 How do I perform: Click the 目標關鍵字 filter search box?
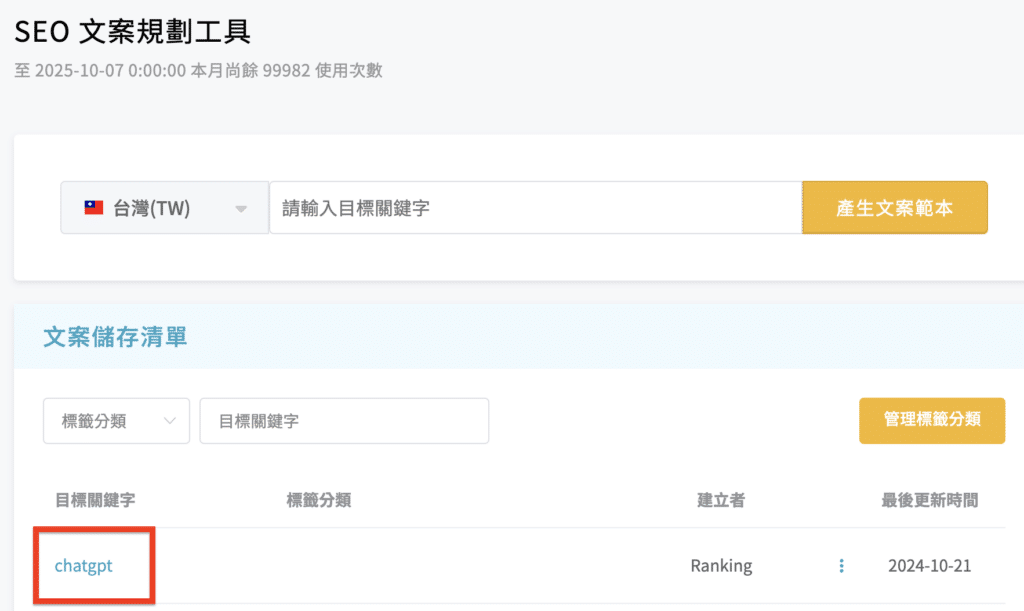click(344, 421)
